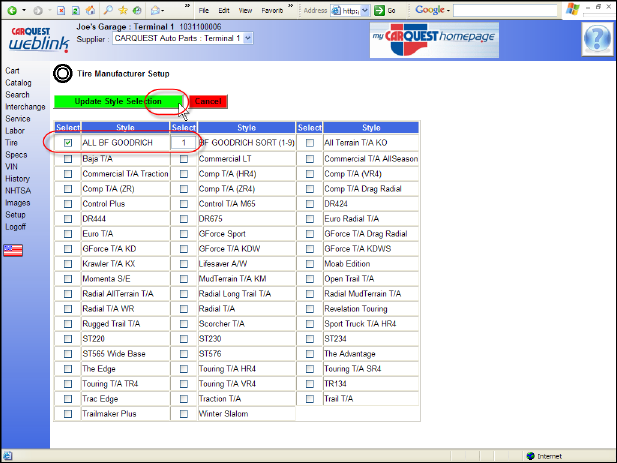This screenshot has height=463, width=617.
Task: Go to the Cart page
Action: pyautogui.click(x=12, y=71)
